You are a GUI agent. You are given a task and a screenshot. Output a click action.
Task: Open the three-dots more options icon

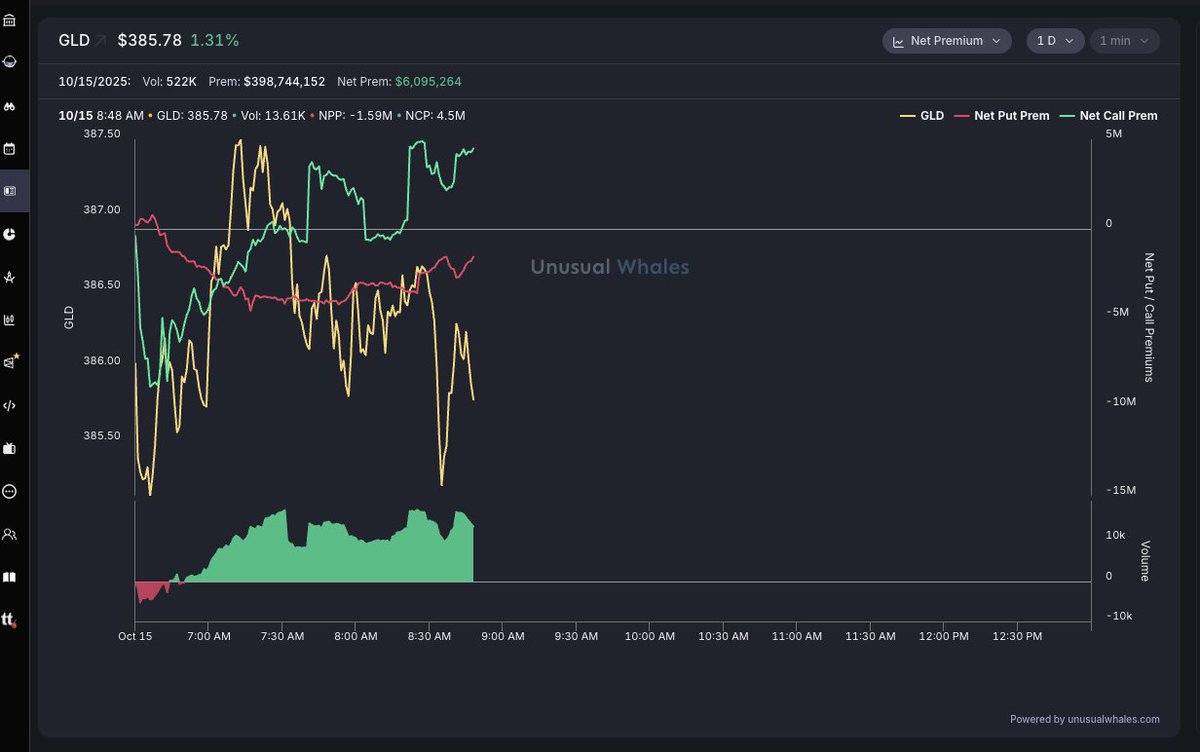click(x=9, y=491)
